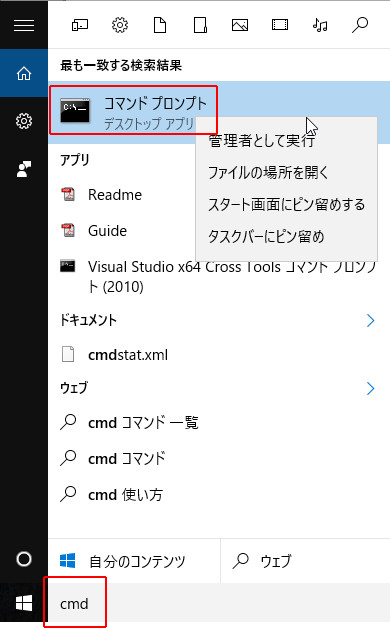Screen dimensions: 390x628
Task: Click the ドキュメント section header
Action: (88, 320)
